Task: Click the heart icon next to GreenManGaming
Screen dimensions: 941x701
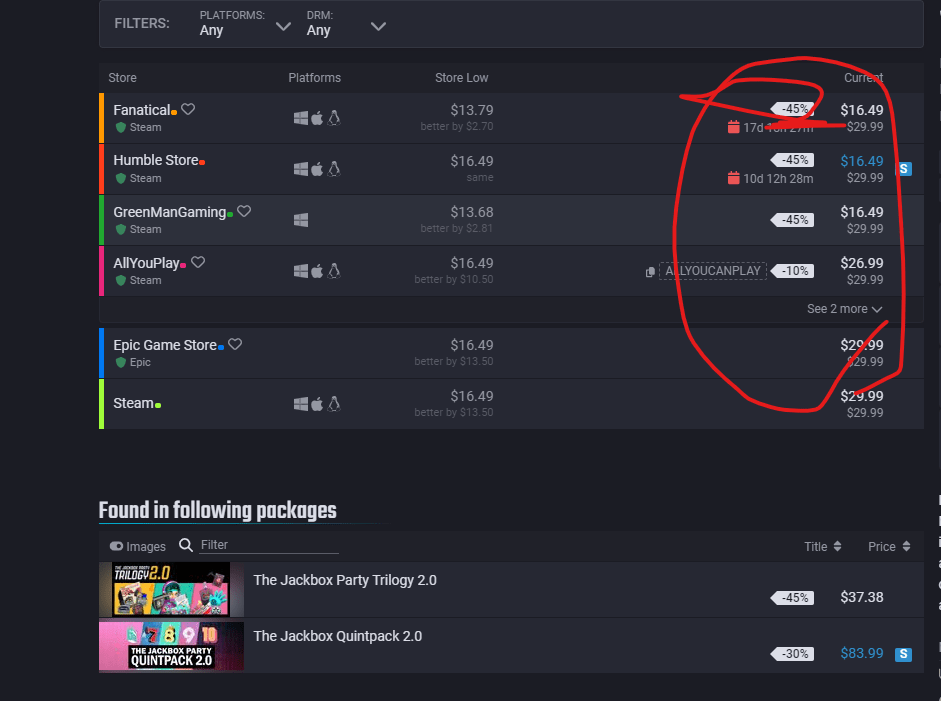Action: point(244,211)
